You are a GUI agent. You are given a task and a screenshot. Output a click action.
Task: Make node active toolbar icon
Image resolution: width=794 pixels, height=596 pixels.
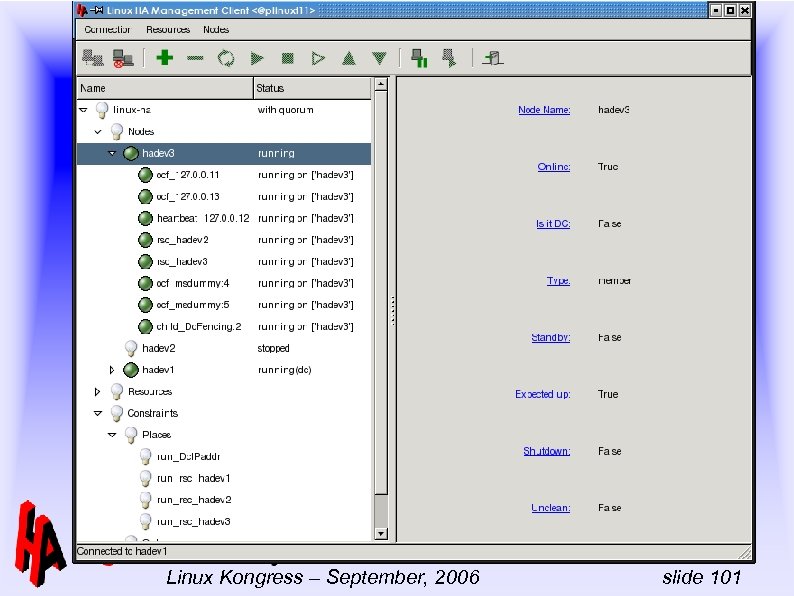pos(449,58)
